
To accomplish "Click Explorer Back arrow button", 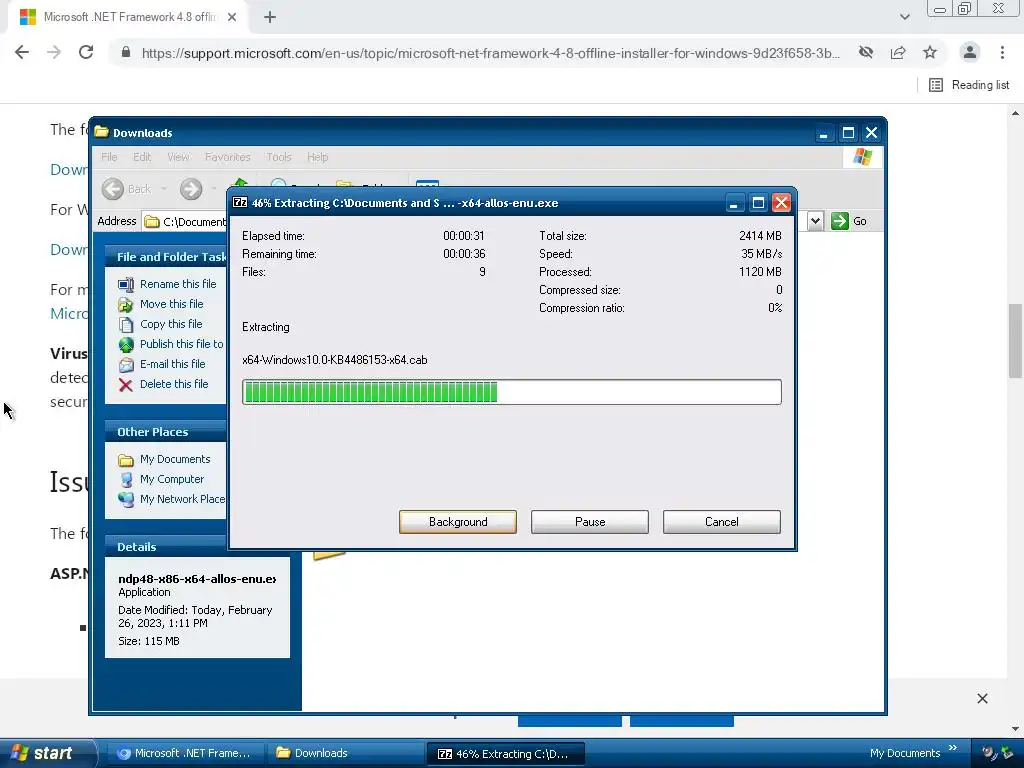I will [113, 189].
